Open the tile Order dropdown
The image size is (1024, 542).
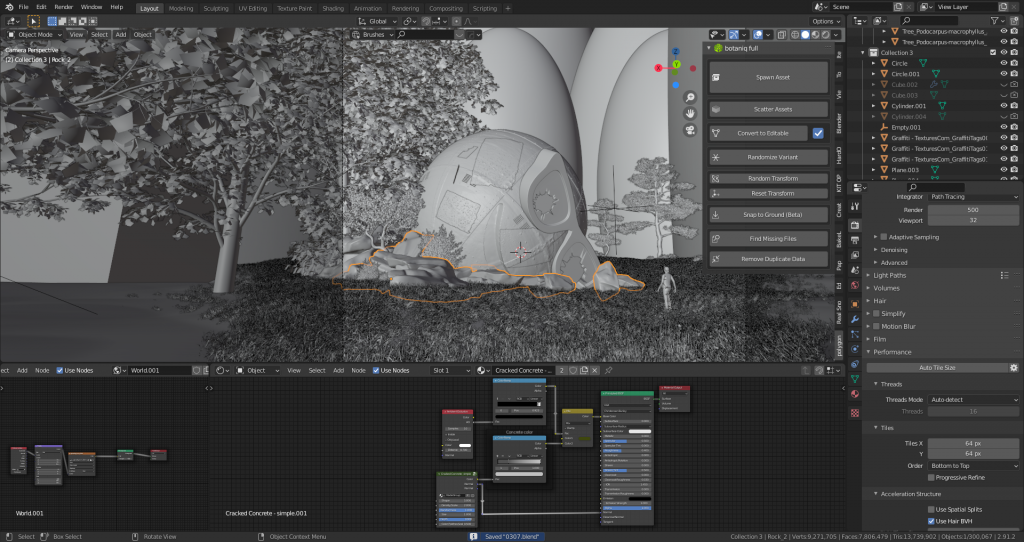point(973,466)
